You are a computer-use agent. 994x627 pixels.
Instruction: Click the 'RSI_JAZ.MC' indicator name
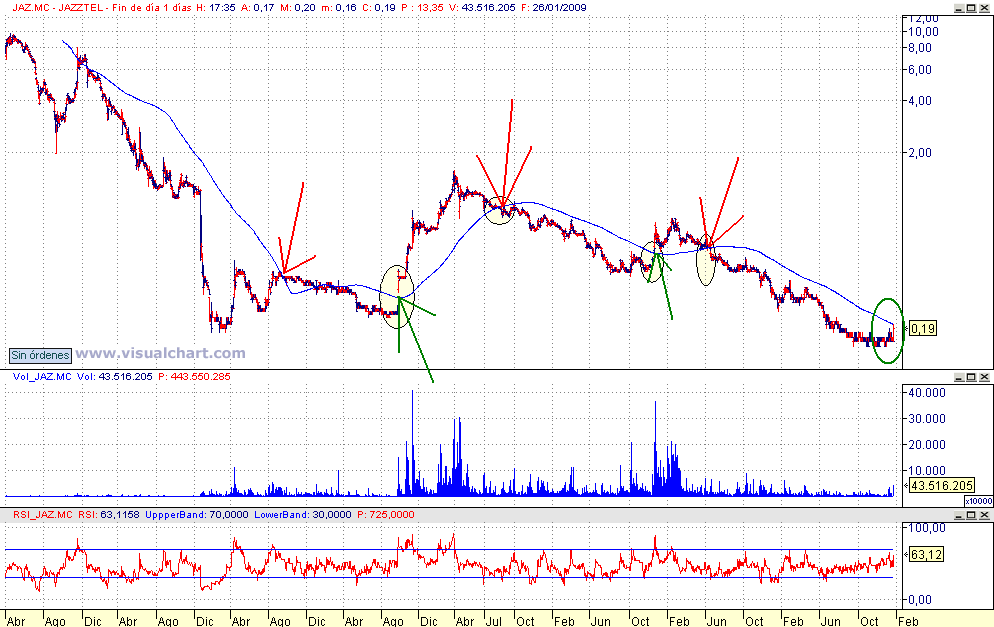(x=43, y=515)
